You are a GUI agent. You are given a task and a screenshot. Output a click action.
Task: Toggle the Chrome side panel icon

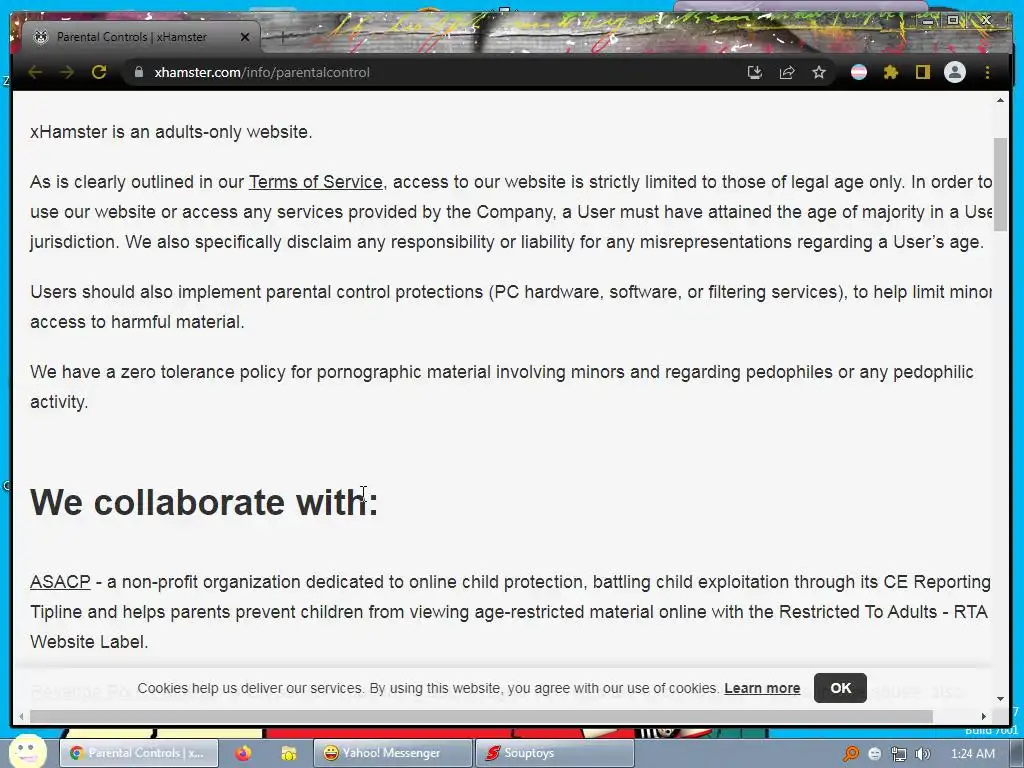pyautogui.click(x=922, y=72)
